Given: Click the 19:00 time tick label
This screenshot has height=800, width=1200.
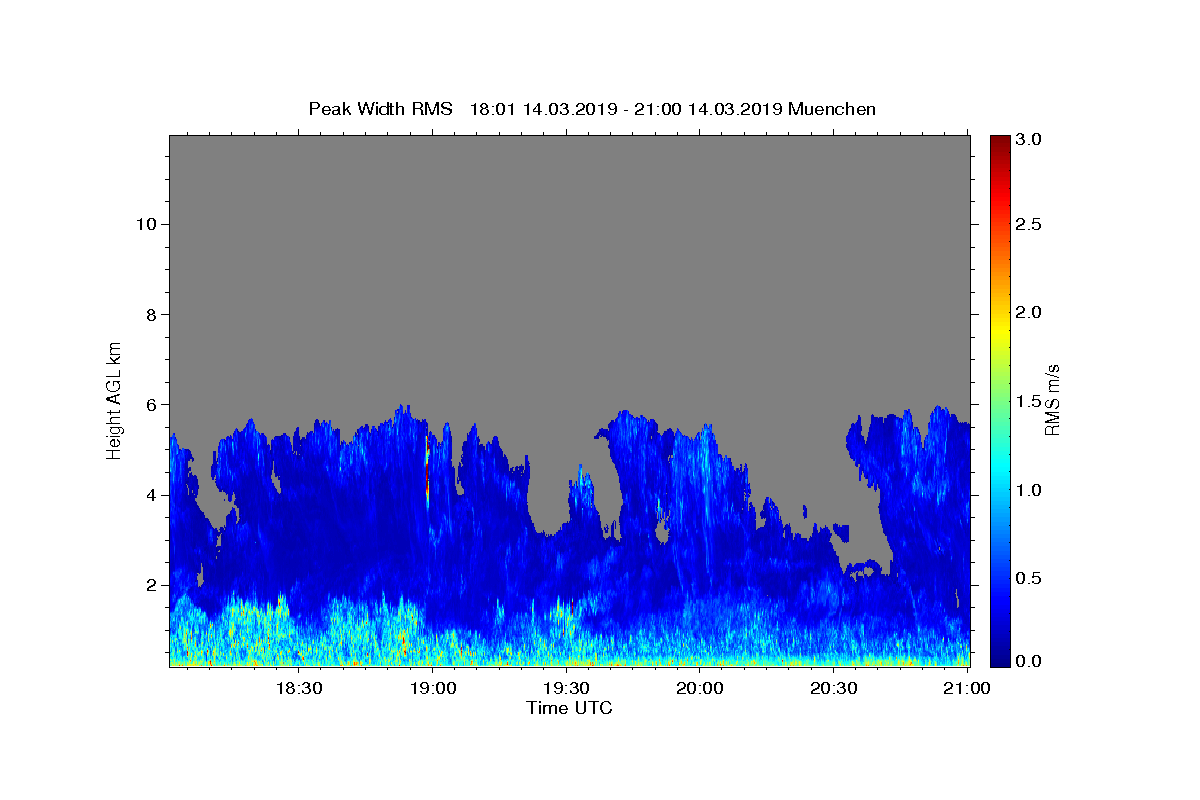Looking at the screenshot, I should pyautogui.click(x=432, y=688).
